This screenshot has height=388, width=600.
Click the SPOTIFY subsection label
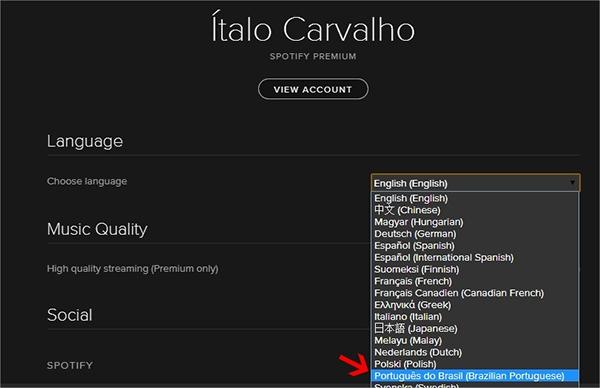pyautogui.click(x=70, y=365)
